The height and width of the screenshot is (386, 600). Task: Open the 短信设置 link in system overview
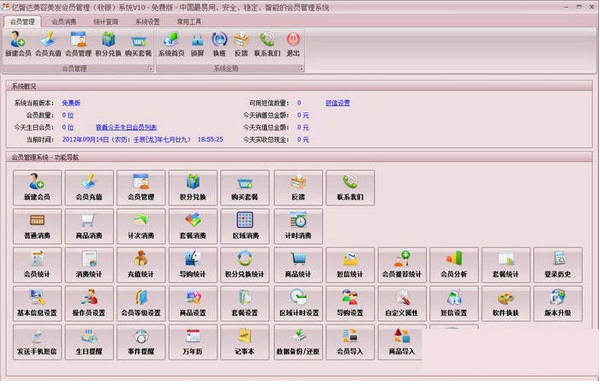coord(338,103)
